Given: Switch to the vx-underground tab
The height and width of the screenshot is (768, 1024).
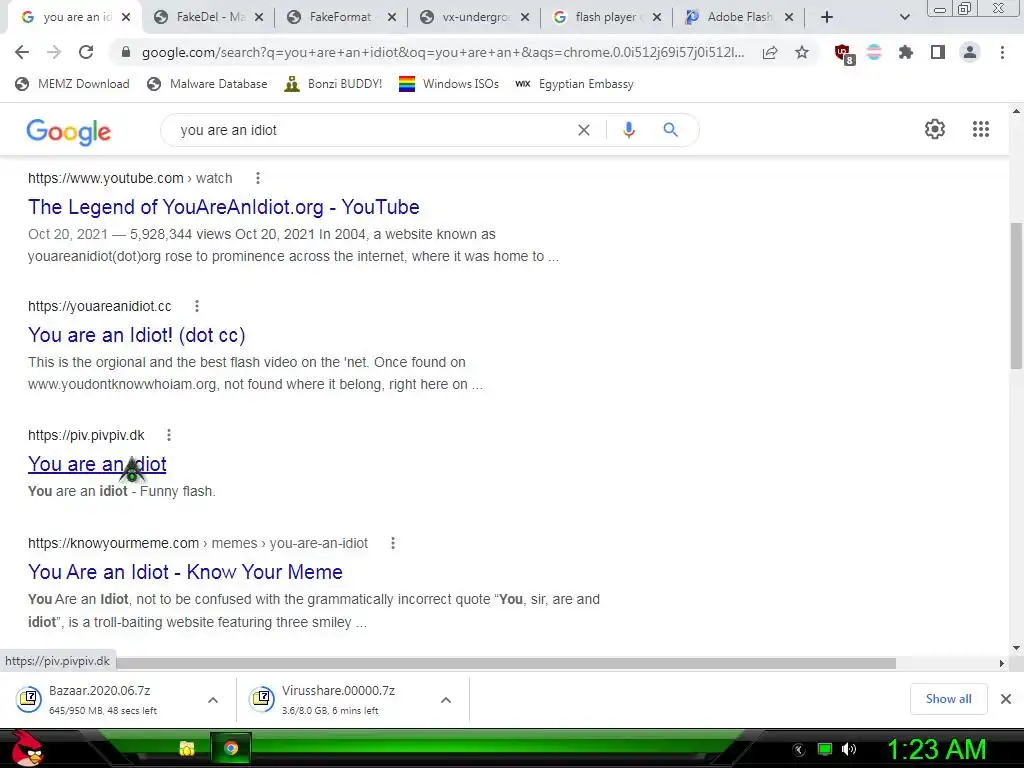Looking at the screenshot, I should pos(475,17).
